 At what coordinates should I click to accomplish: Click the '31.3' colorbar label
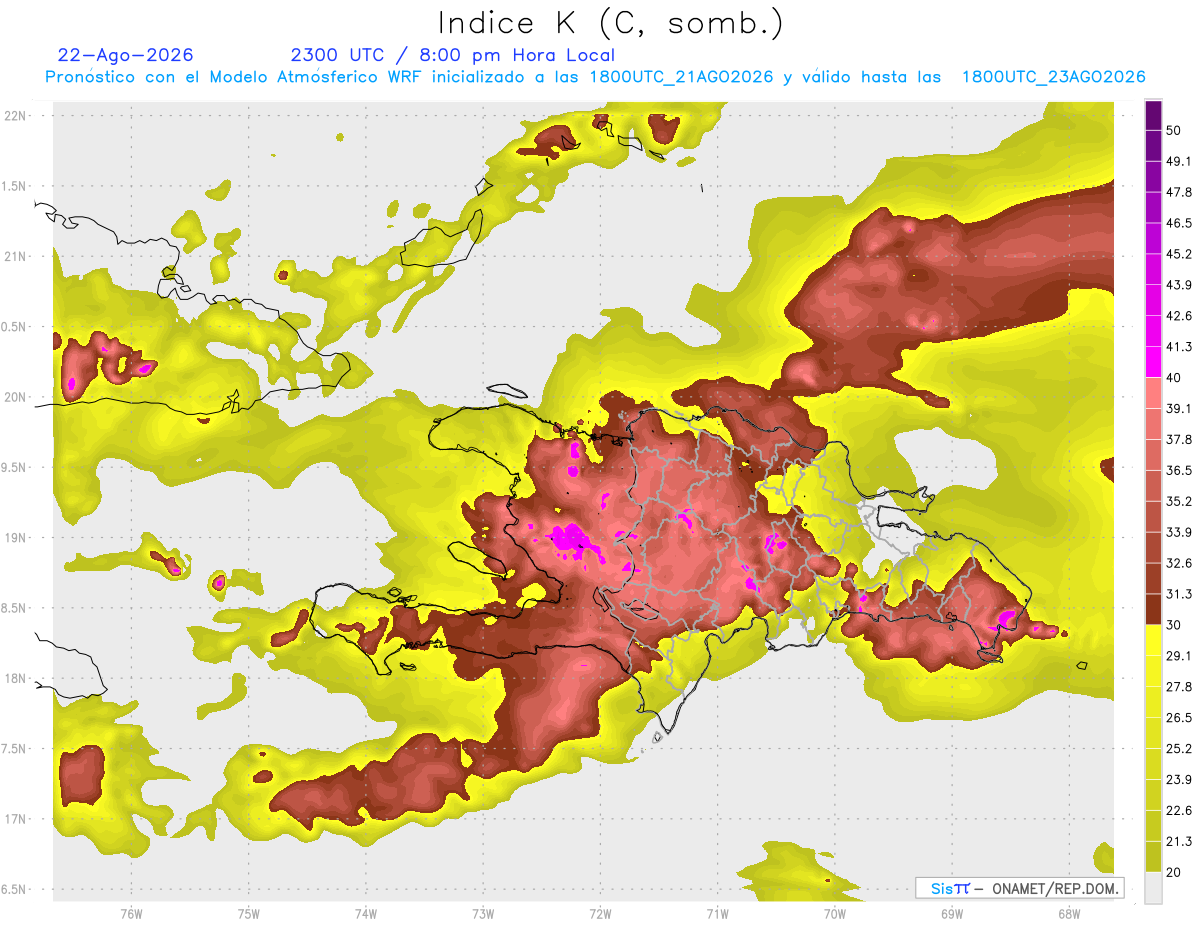click(1179, 594)
